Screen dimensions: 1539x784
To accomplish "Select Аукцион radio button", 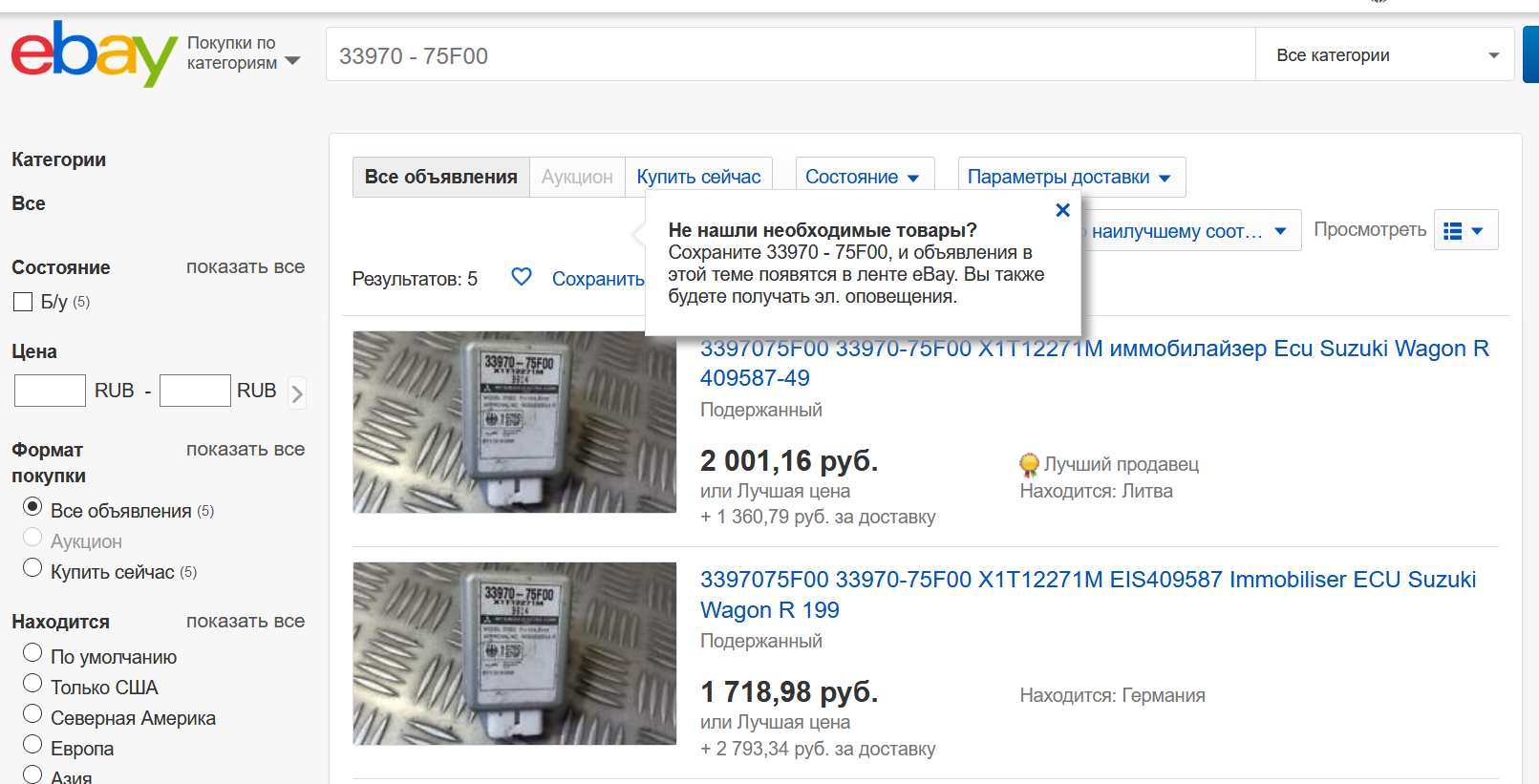I will (x=32, y=538).
